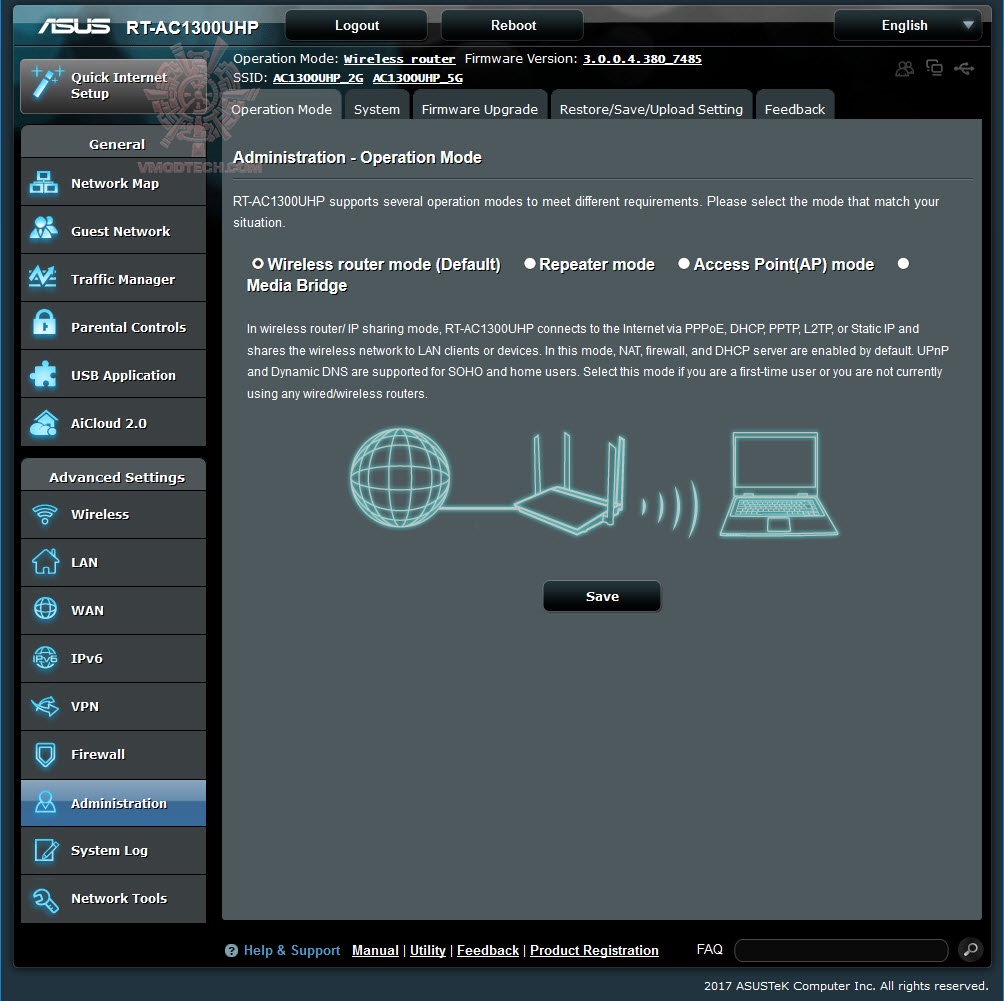This screenshot has height=1001, width=1004.
Task: Click the System Log notepad icon
Action: [46, 850]
